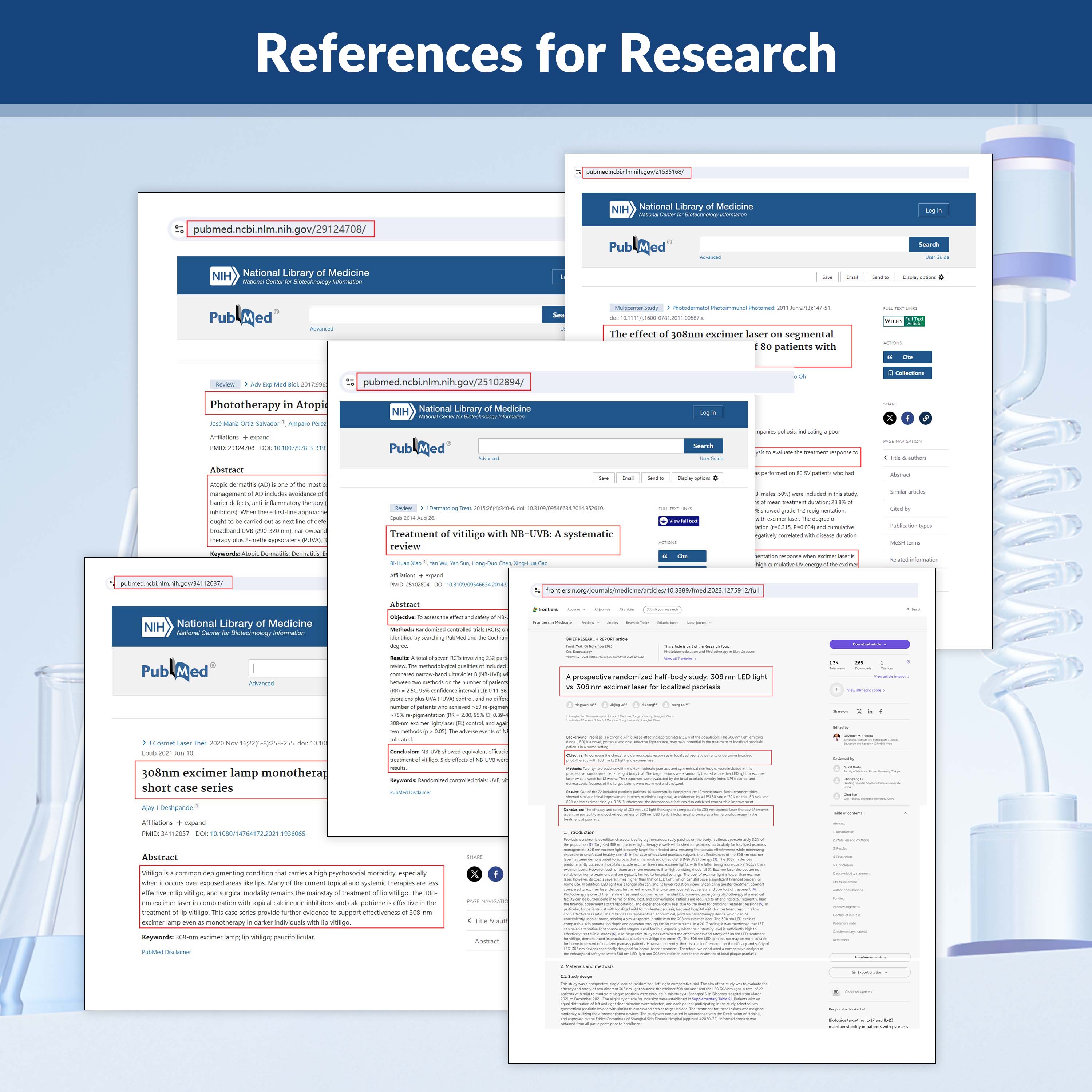Image resolution: width=1092 pixels, height=1092 pixels.
Task: Click Facebook share icon beside the Cite panel
Action: (x=908, y=418)
